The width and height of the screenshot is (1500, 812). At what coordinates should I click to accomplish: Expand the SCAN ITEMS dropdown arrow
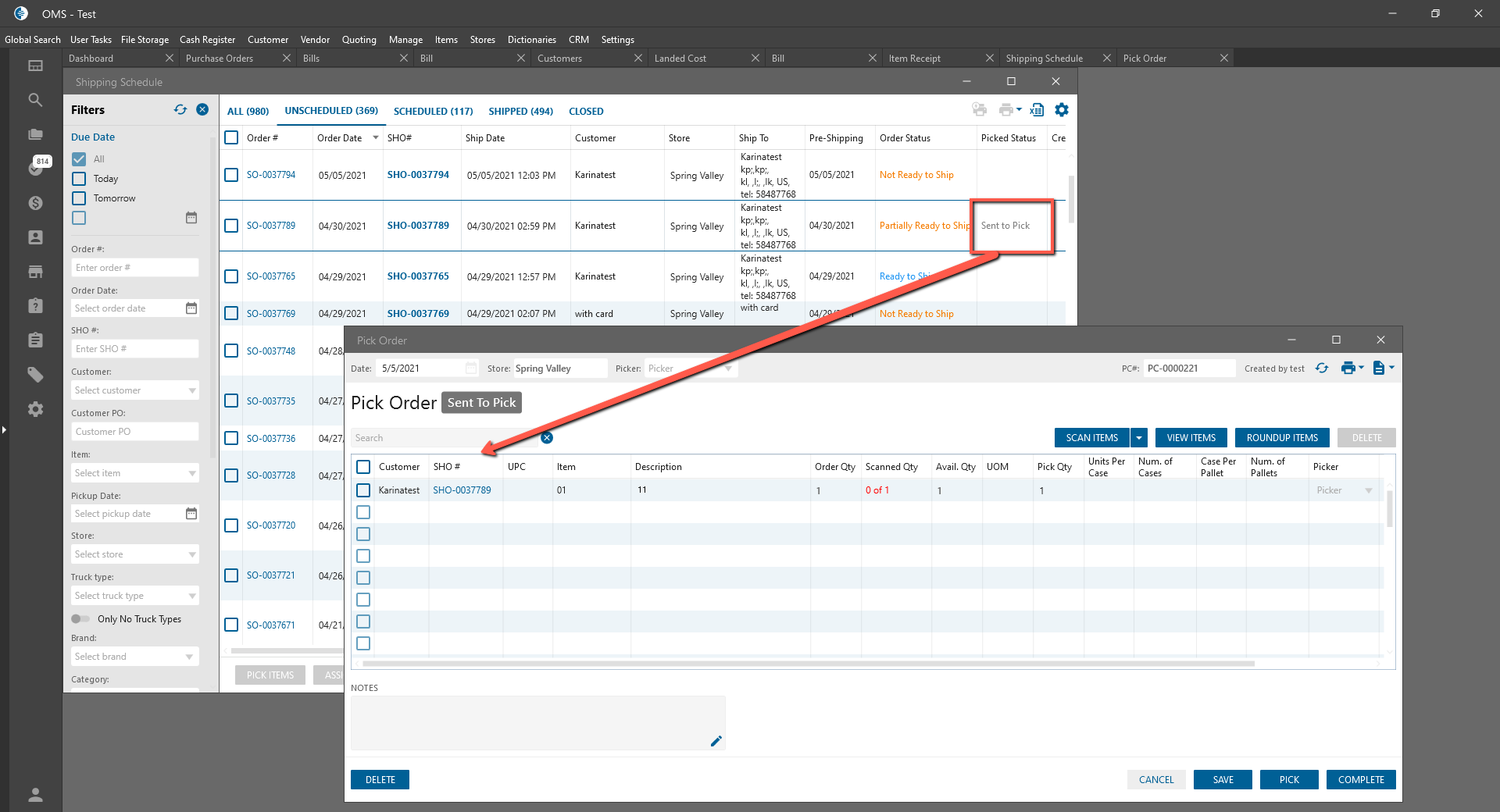(x=1139, y=438)
